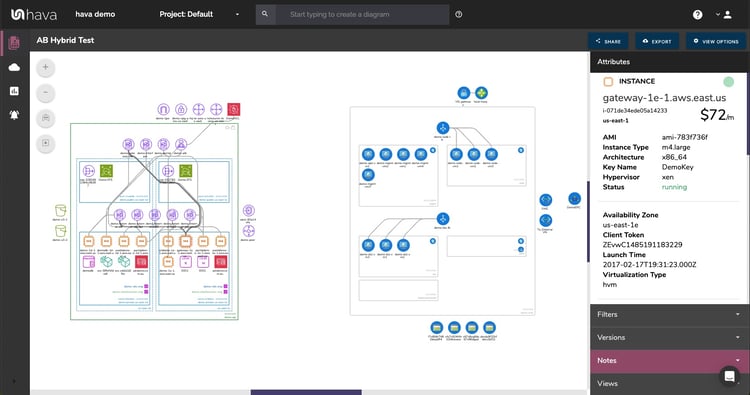Click the cloud icon on Export button

coord(645,41)
